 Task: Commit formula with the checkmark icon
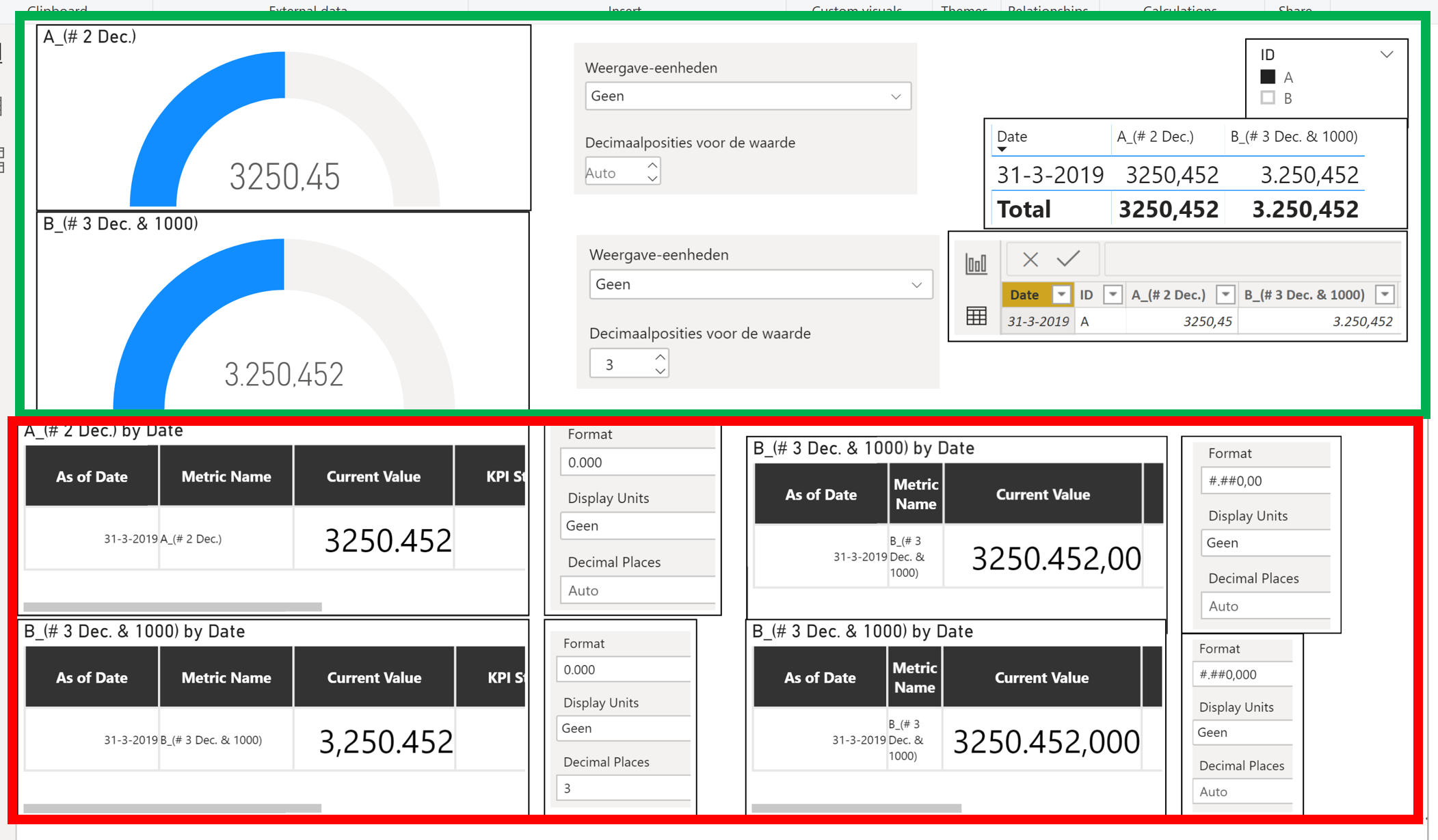coord(1068,258)
